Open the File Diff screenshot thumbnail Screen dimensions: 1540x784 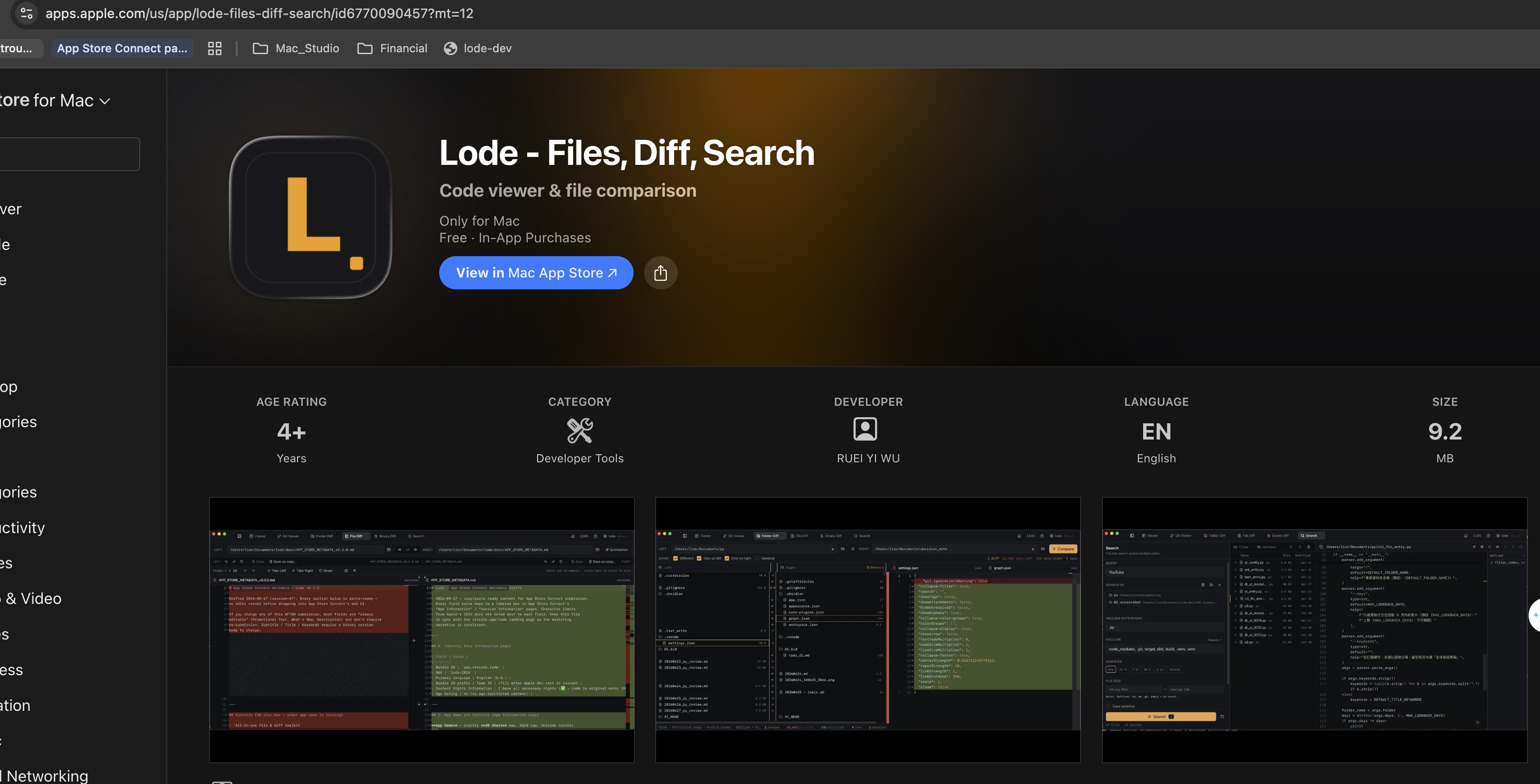tap(422, 630)
